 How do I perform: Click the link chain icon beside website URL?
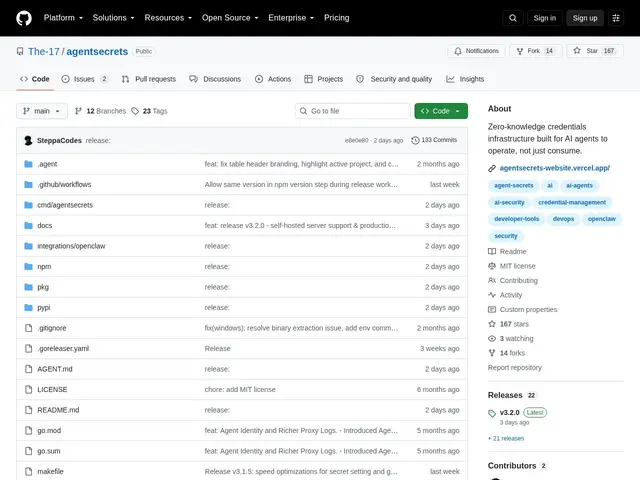pyautogui.click(x=492, y=168)
